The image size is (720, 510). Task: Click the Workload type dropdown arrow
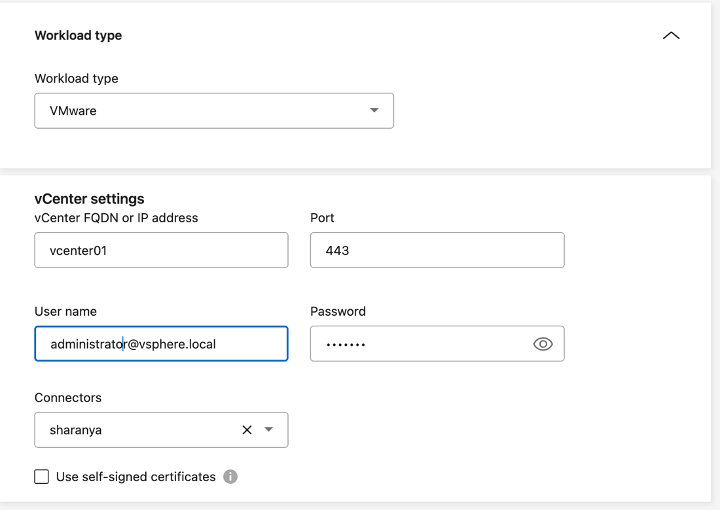[x=374, y=111]
